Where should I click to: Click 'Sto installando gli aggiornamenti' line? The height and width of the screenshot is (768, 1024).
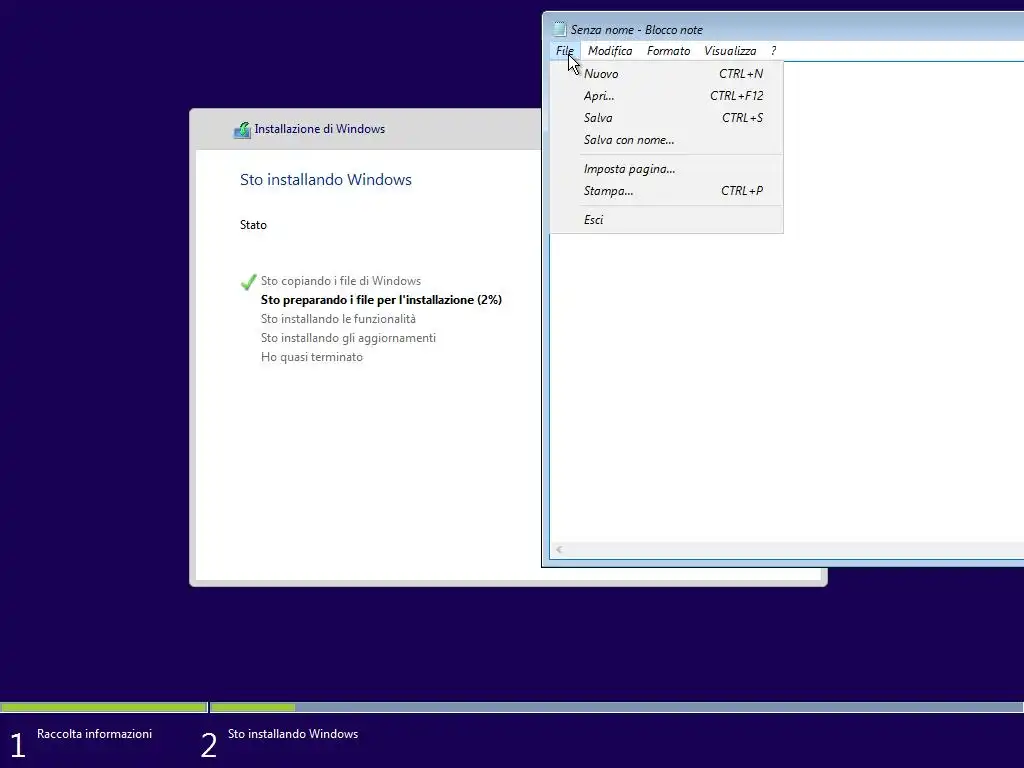click(348, 338)
